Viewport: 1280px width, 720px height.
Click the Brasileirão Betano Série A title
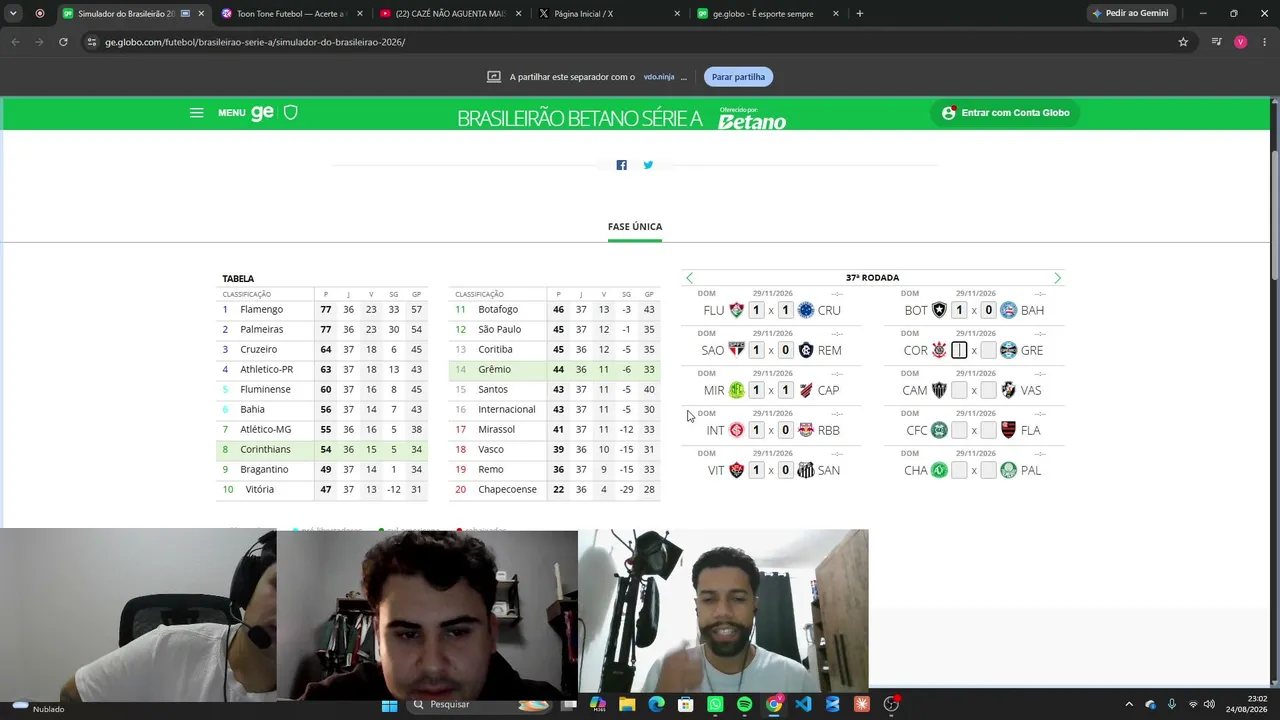(580, 119)
